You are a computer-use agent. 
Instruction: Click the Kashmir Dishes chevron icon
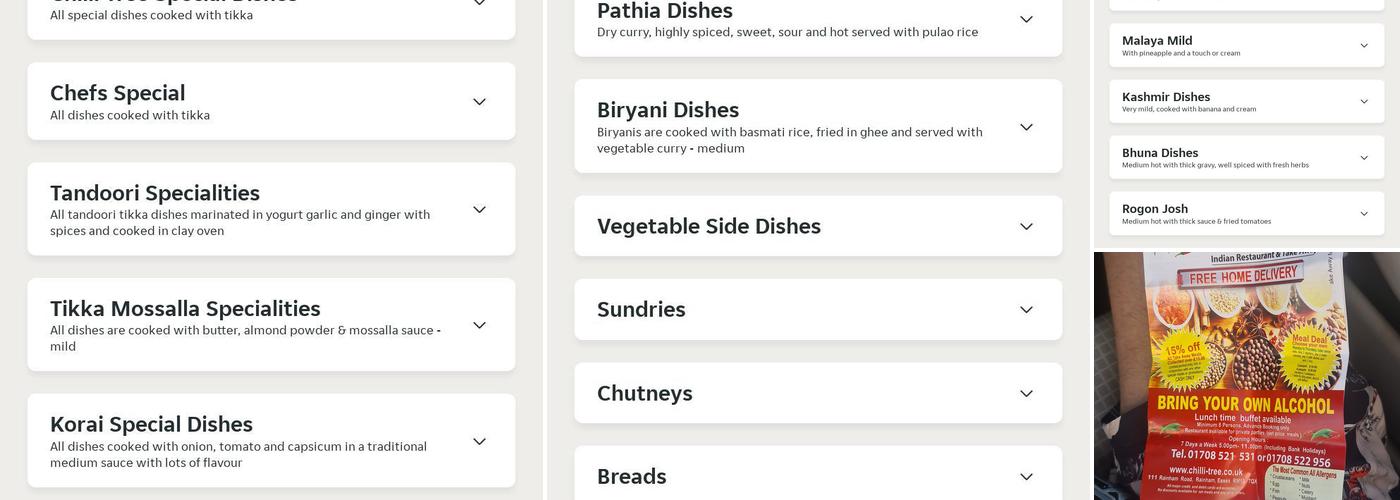(1364, 102)
